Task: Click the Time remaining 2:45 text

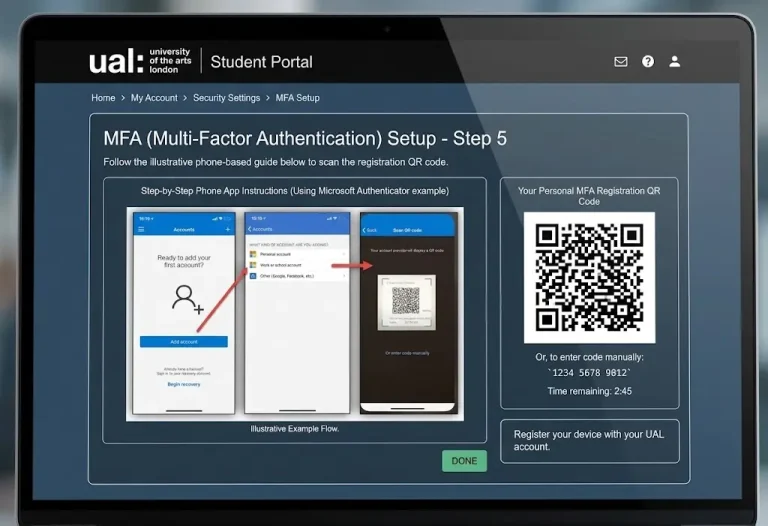Action: tap(589, 391)
